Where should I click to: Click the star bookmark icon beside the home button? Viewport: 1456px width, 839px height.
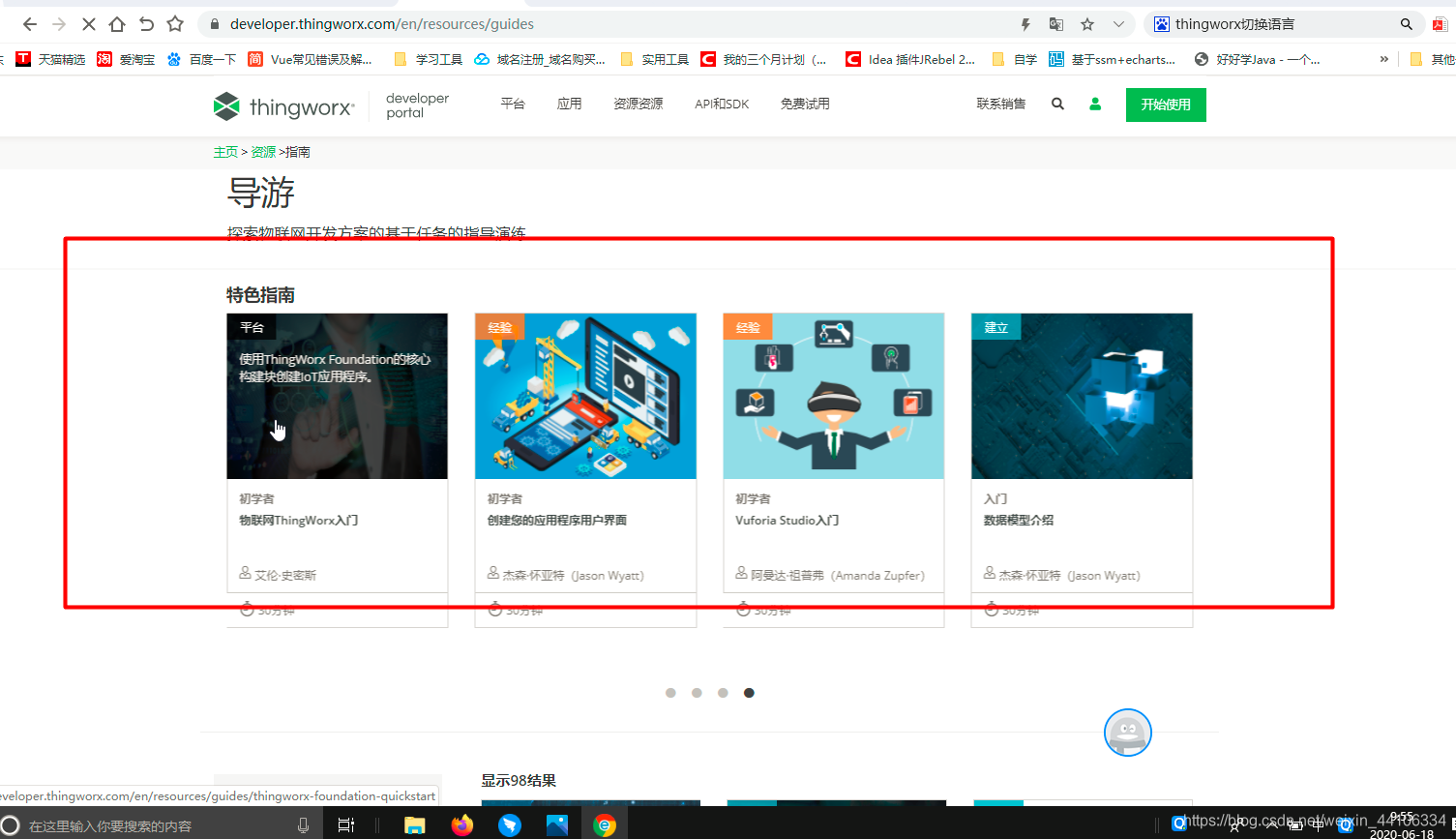(x=175, y=24)
